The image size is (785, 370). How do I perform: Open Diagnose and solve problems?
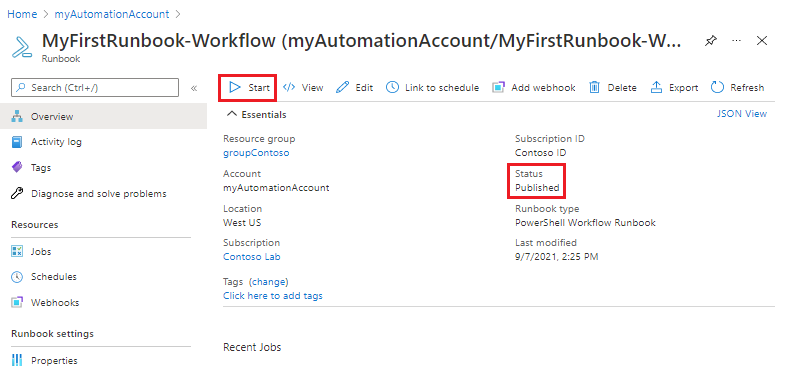coord(99,193)
